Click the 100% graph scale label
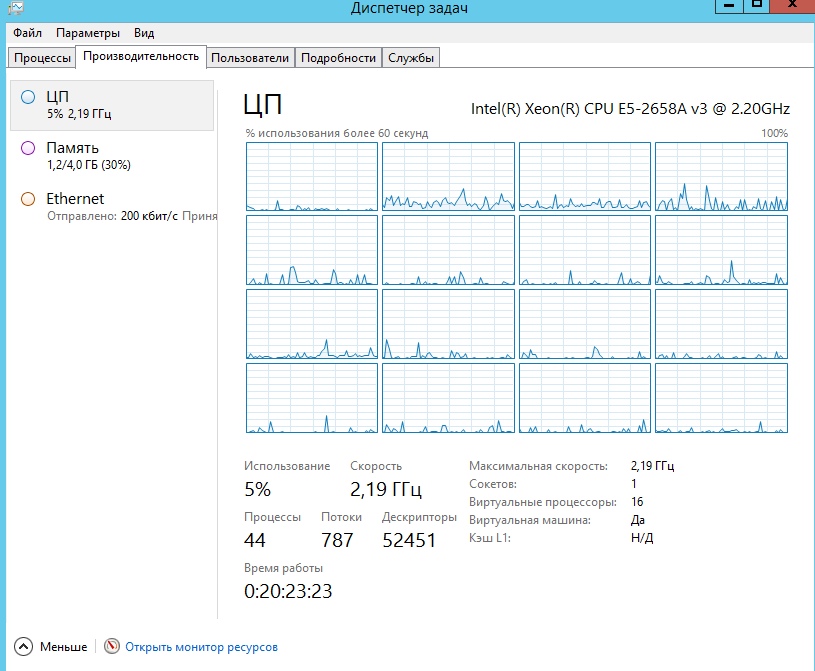This screenshot has height=671, width=815. [x=774, y=133]
